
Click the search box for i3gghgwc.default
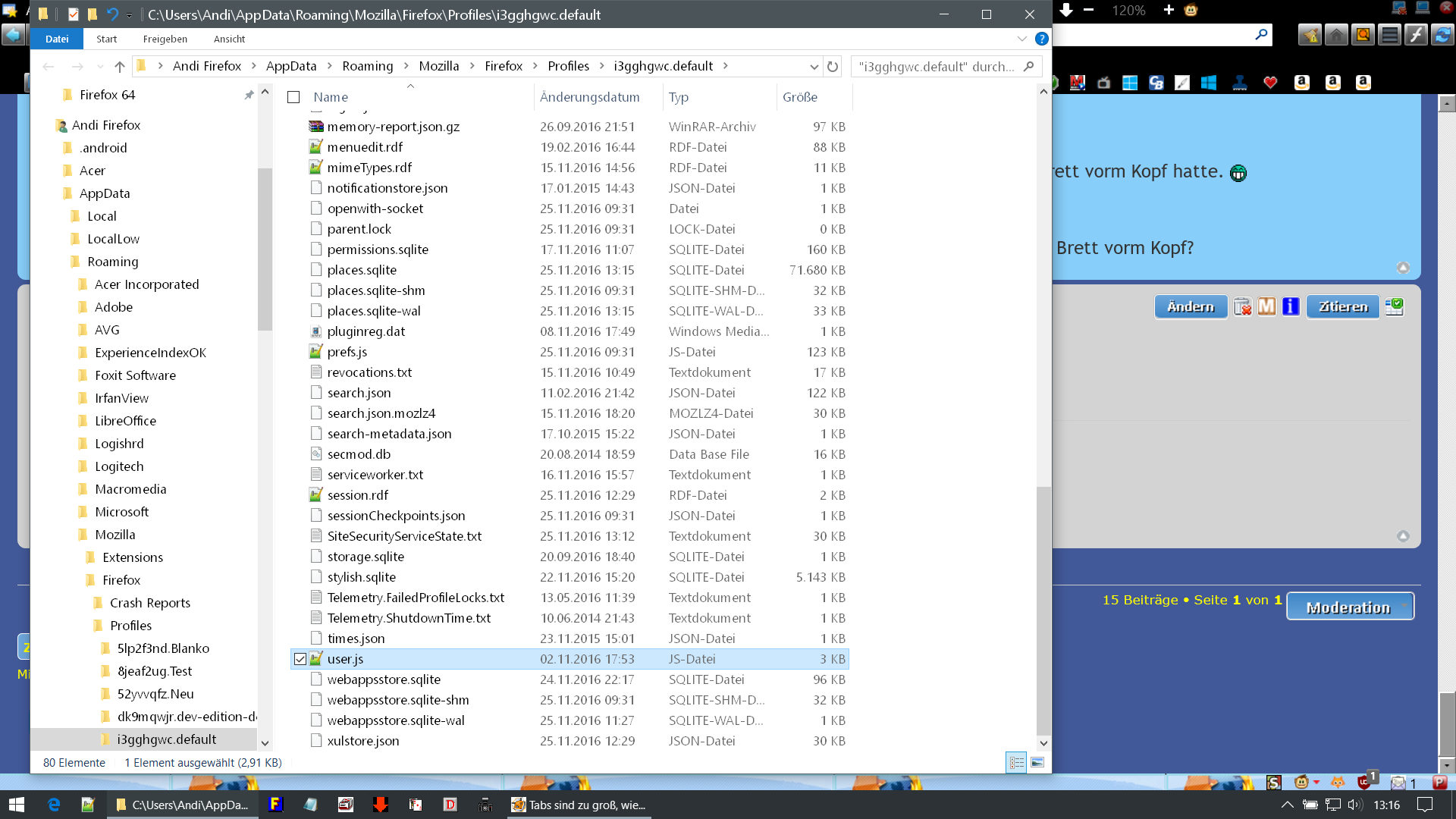coord(937,67)
